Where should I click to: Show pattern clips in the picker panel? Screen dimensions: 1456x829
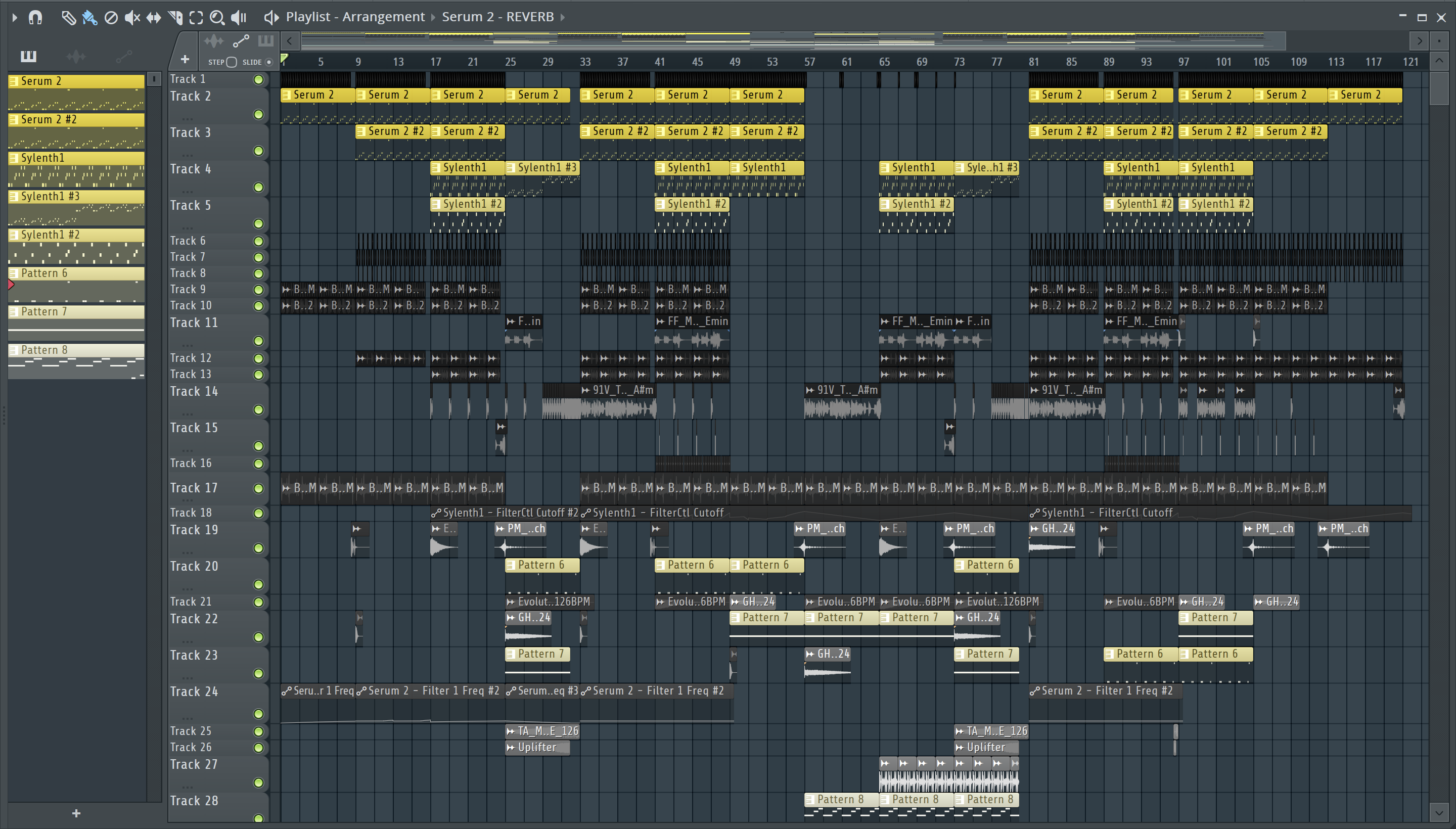tap(28, 57)
